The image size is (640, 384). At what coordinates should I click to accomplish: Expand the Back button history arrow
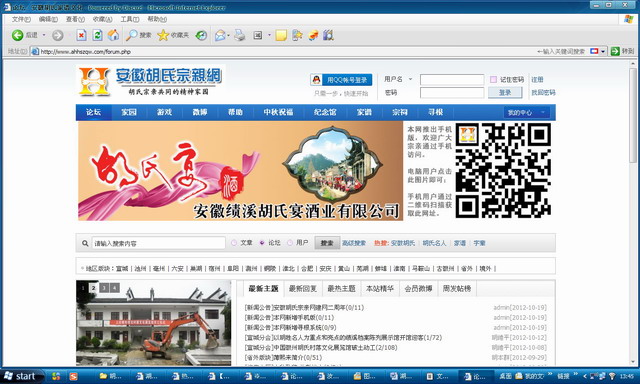coord(44,36)
